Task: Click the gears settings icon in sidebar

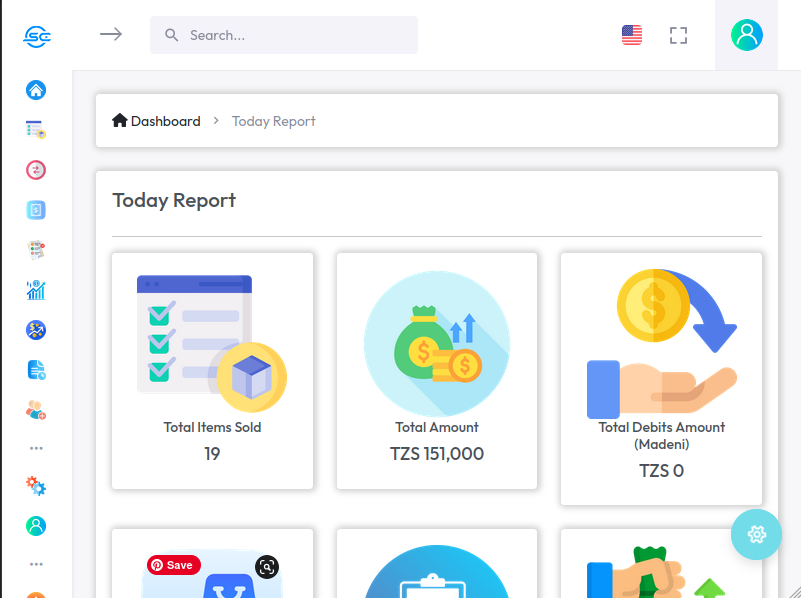Action: (36, 486)
